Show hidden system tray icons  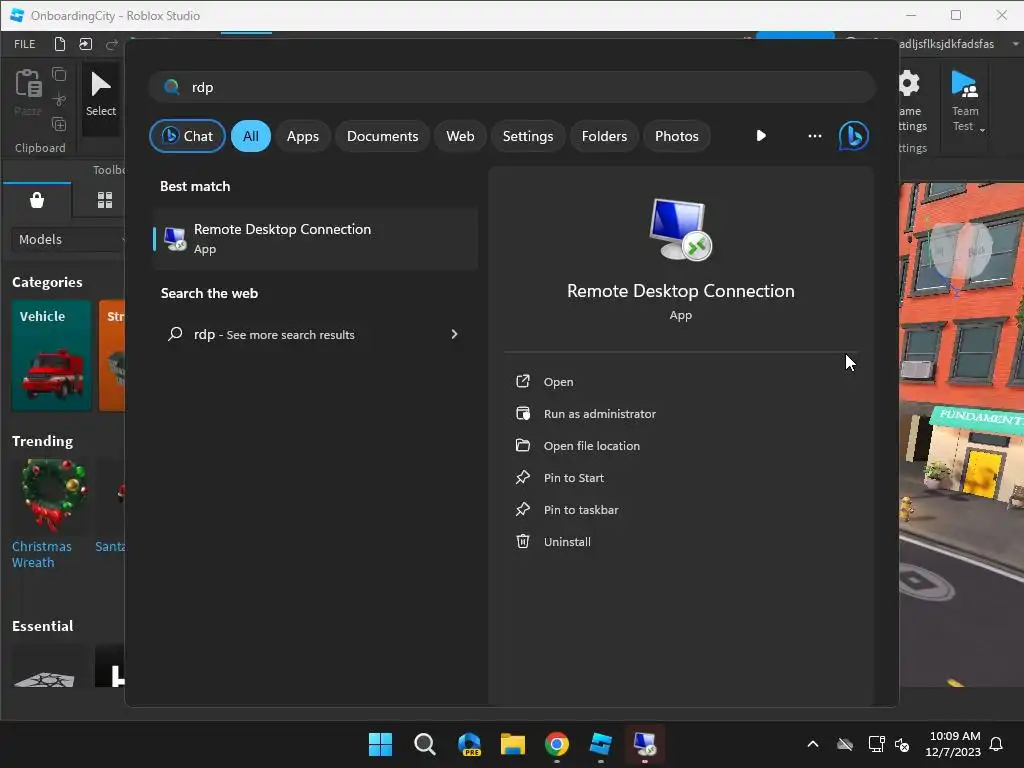[x=812, y=744]
